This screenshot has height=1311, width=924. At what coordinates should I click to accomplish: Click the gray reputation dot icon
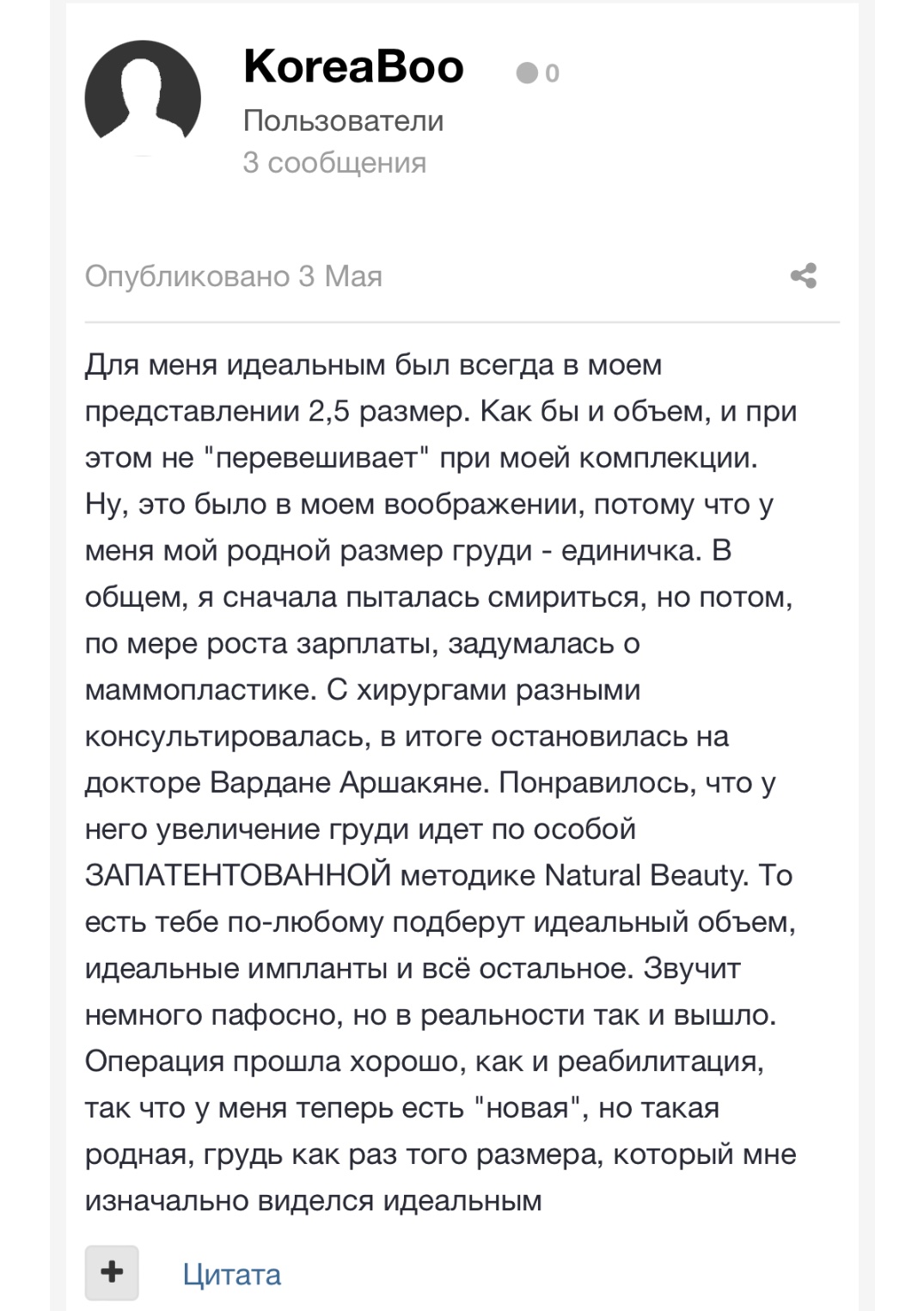[x=526, y=73]
